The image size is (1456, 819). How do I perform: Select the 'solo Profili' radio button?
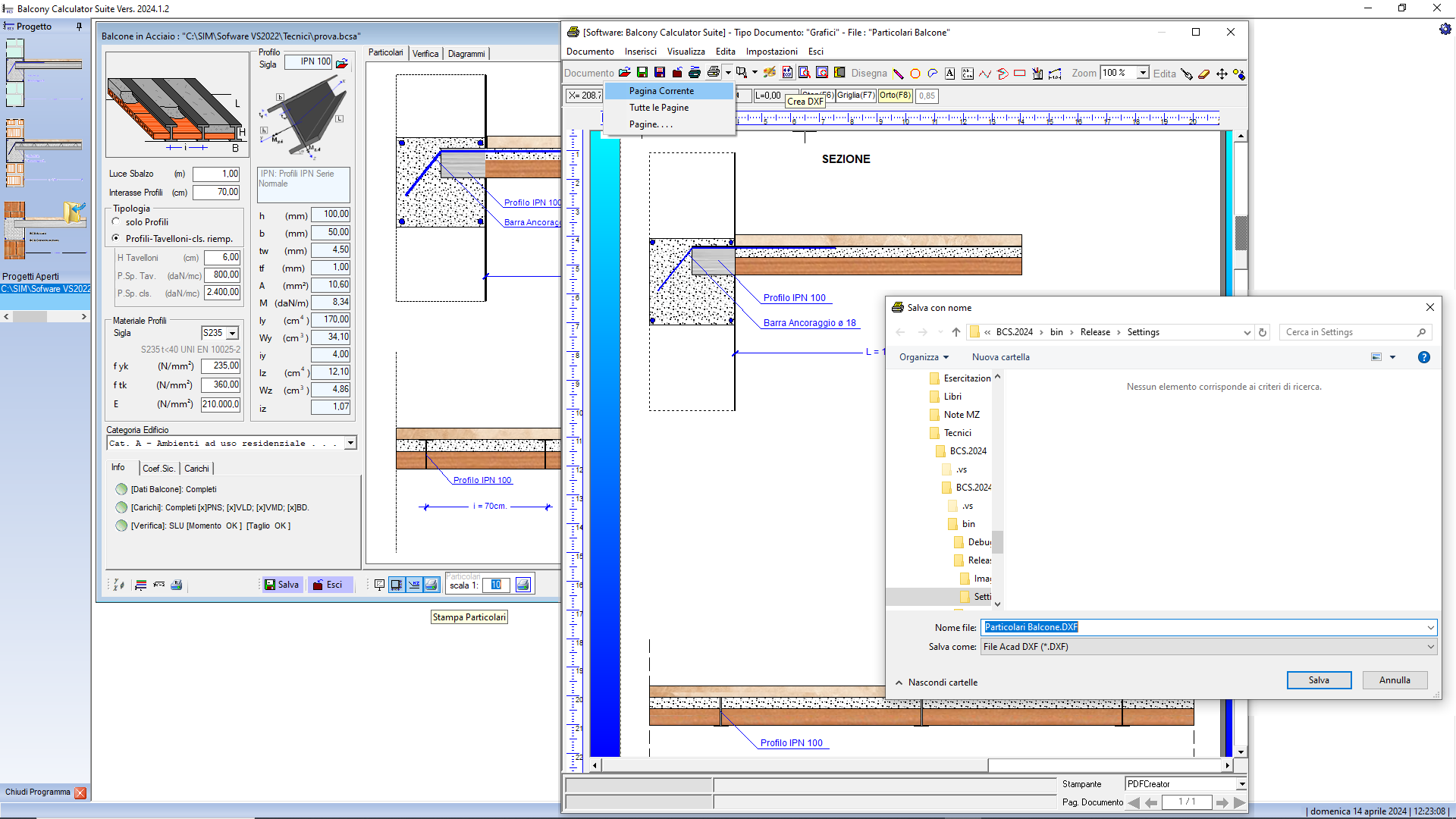click(116, 221)
